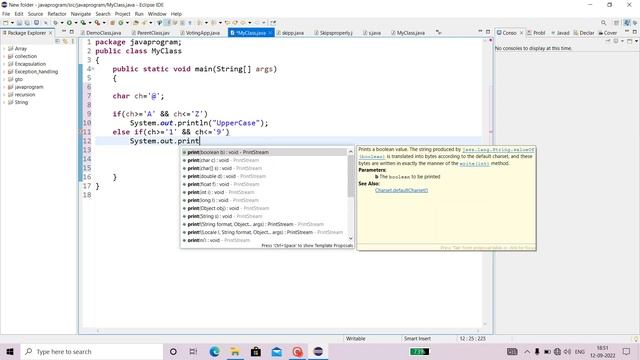Close the Console view tab
This screenshot has width=640, height=360.
(521, 33)
